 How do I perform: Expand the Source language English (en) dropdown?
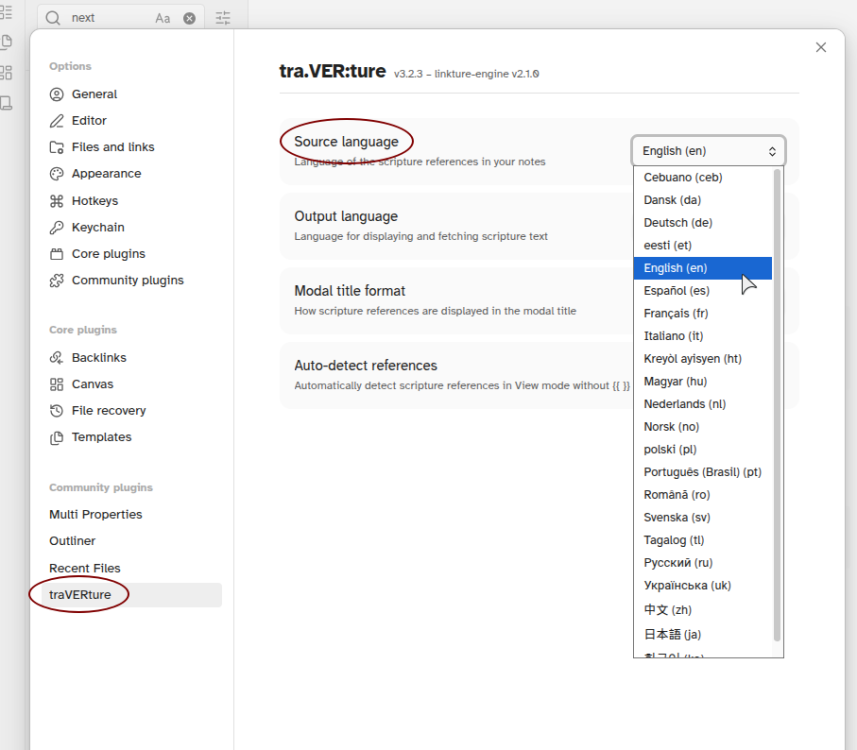click(708, 151)
